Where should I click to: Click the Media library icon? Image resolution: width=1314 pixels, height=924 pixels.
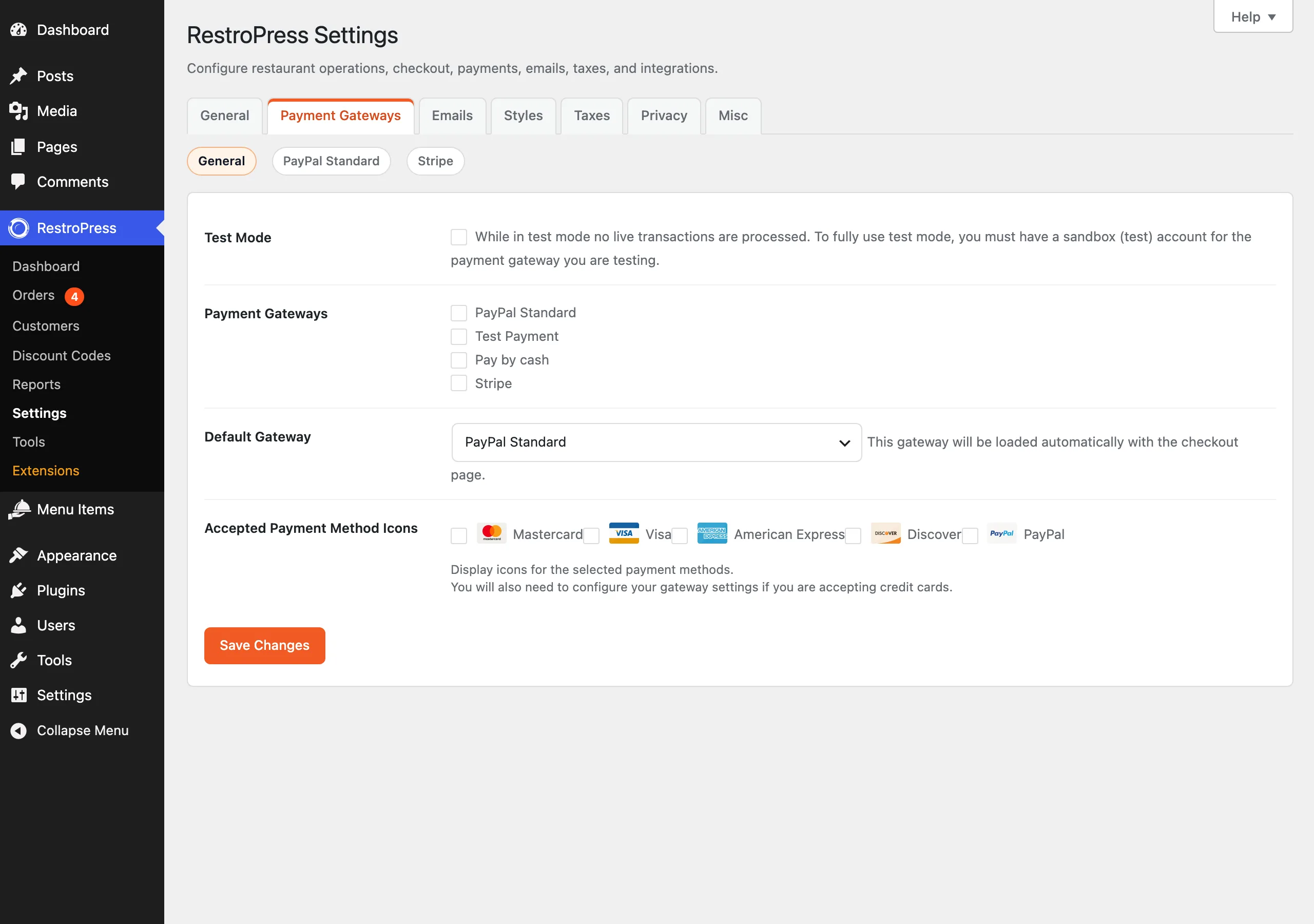pyautogui.click(x=18, y=111)
